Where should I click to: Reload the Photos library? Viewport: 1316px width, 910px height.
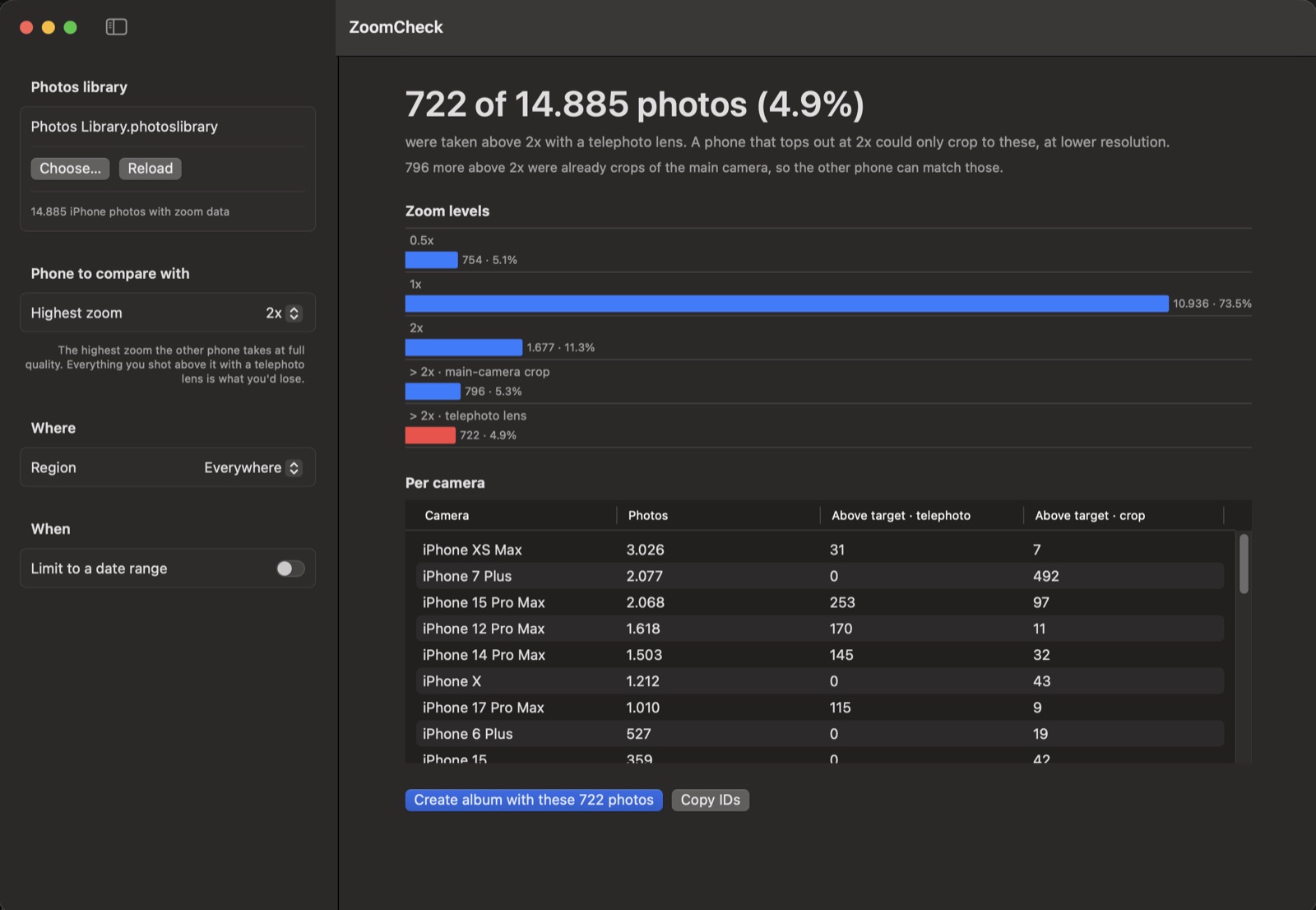pos(151,169)
